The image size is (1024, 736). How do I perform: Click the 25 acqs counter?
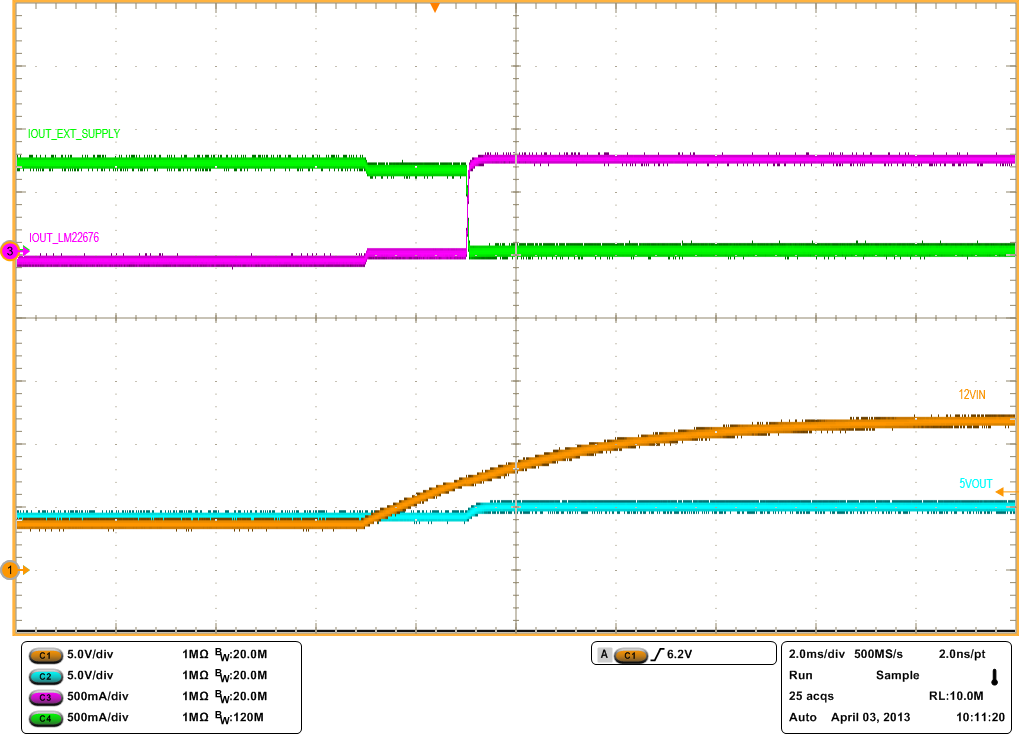811,696
